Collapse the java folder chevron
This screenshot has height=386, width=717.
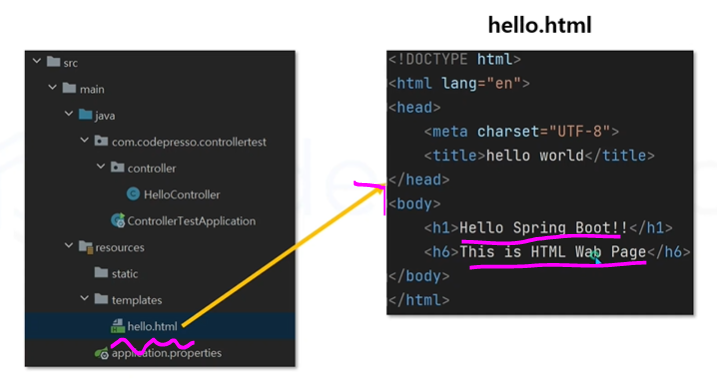coord(69,114)
